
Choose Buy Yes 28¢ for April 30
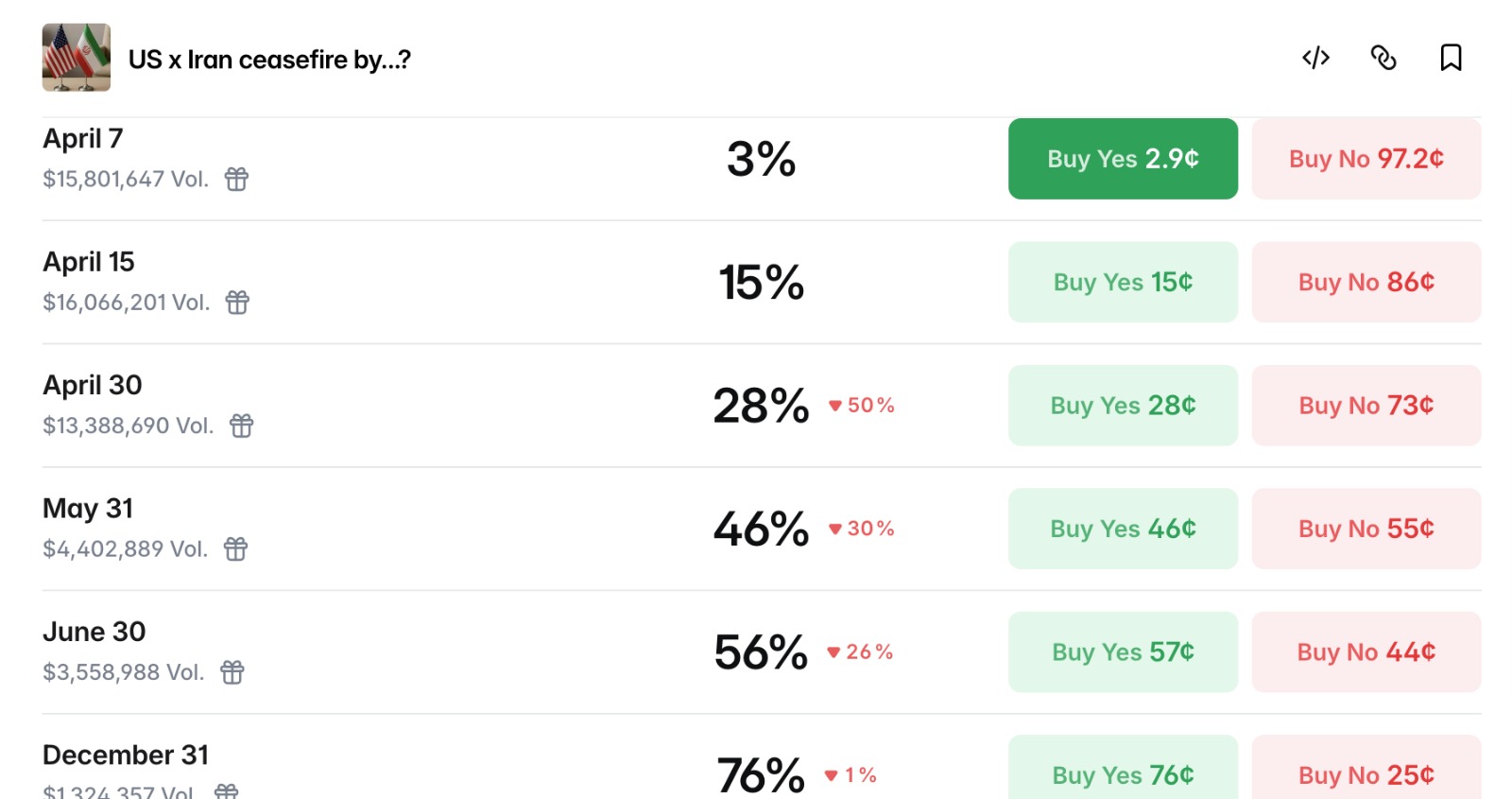[x=1123, y=406]
